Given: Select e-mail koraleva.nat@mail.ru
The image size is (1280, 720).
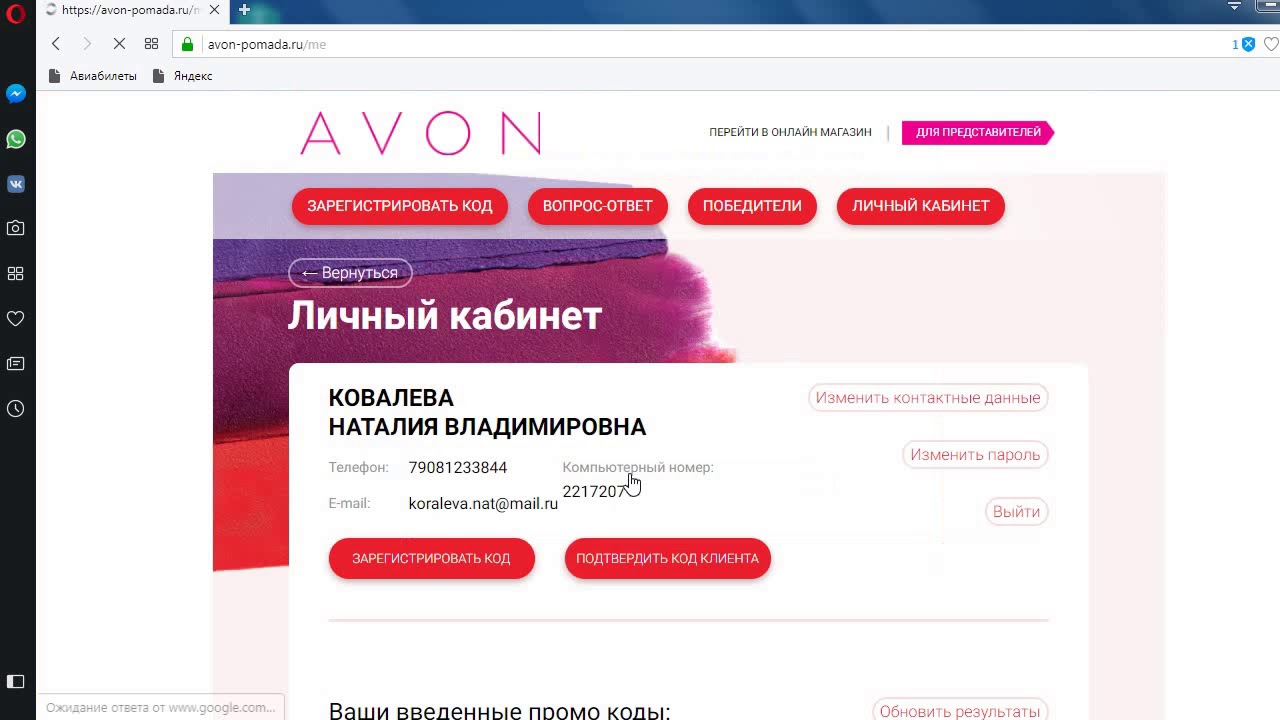Looking at the screenshot, I should [x=483, y=503].
